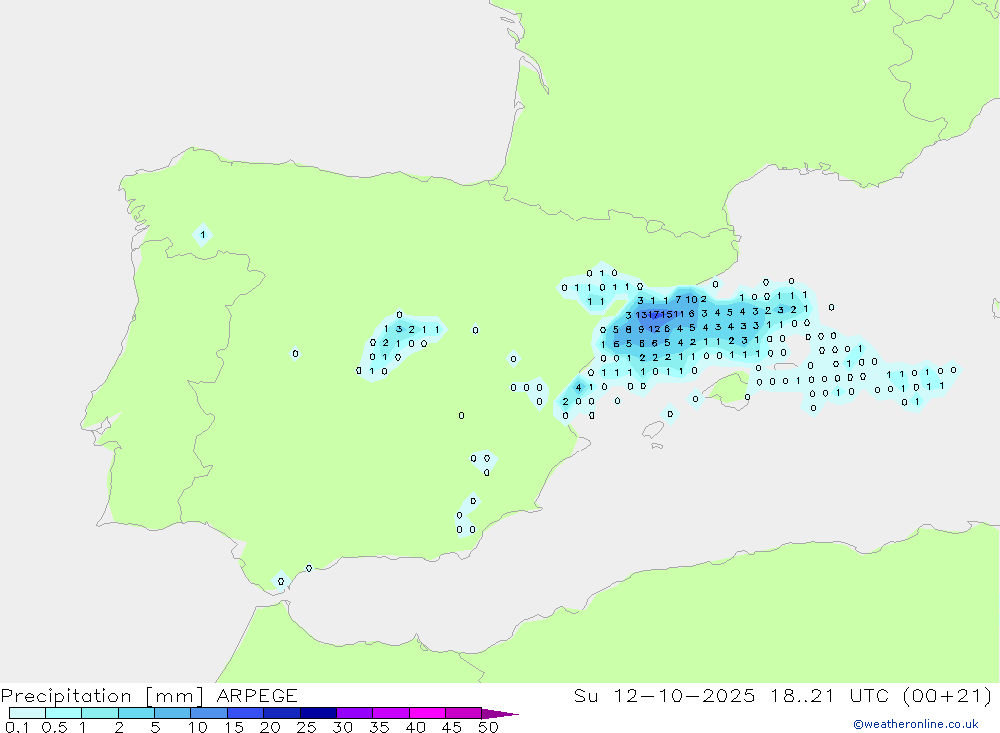Select the 5–10 mm light blue legend swatch
The image size is (1000, 733).
pos(172,713)
